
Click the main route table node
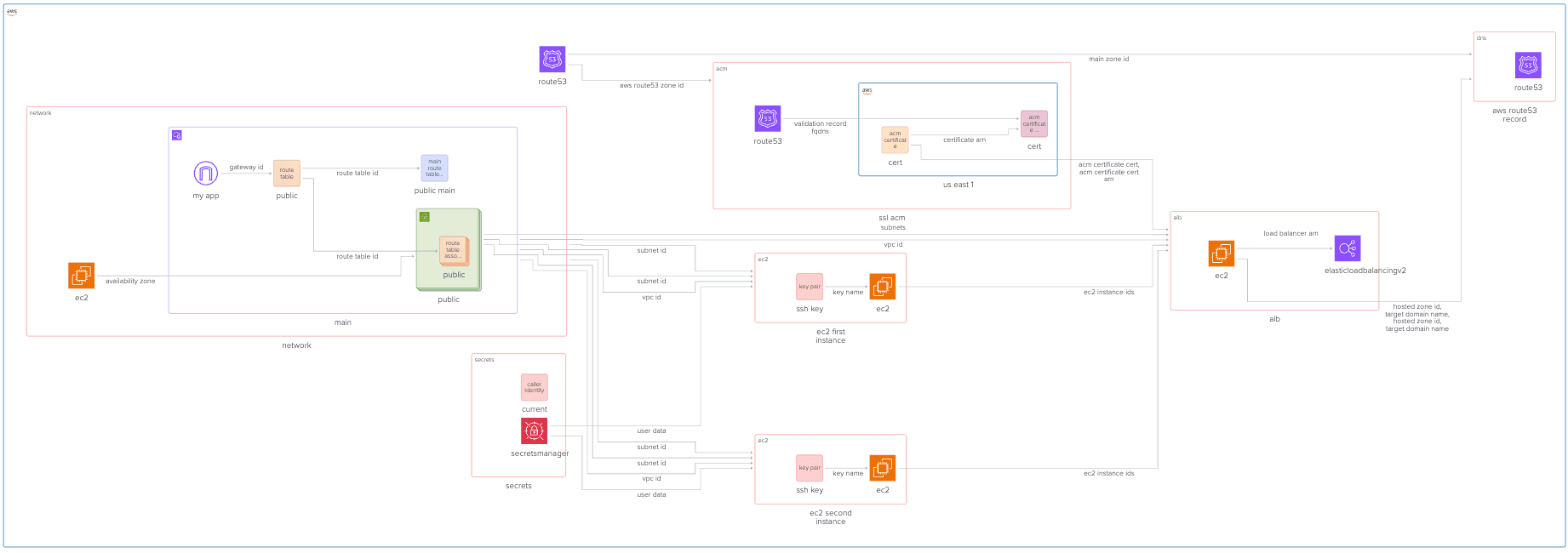click(x=434, y=168)
